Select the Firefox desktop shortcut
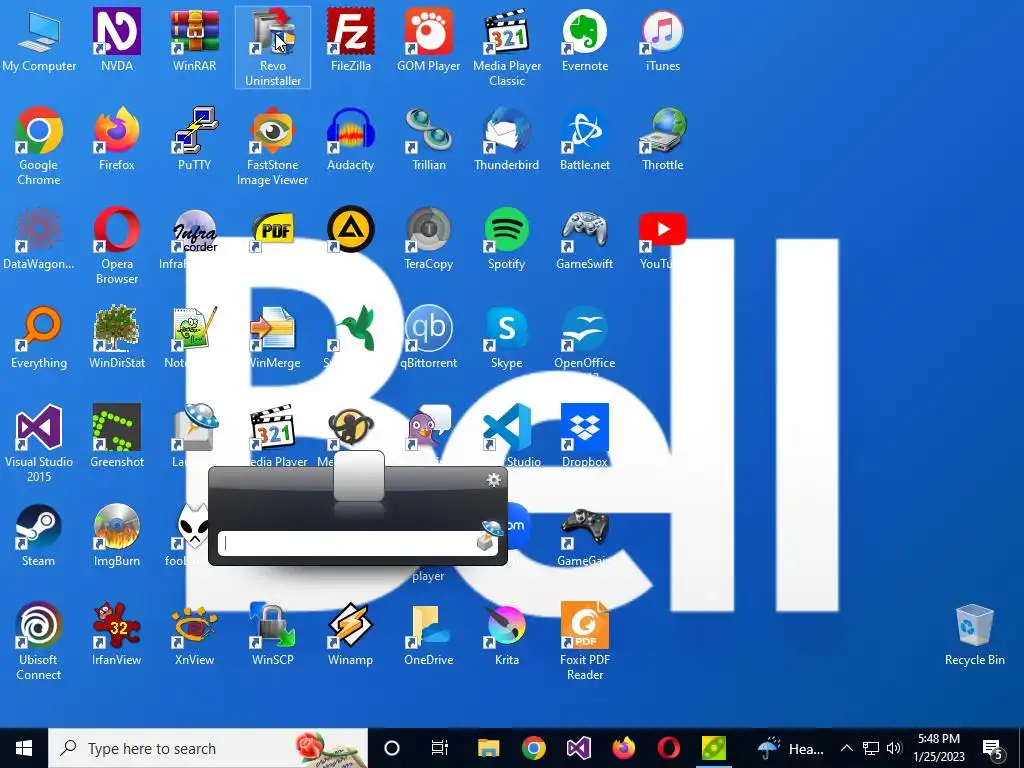The width and height of the screenshot is (1024, 768). (x=117, y=140)
